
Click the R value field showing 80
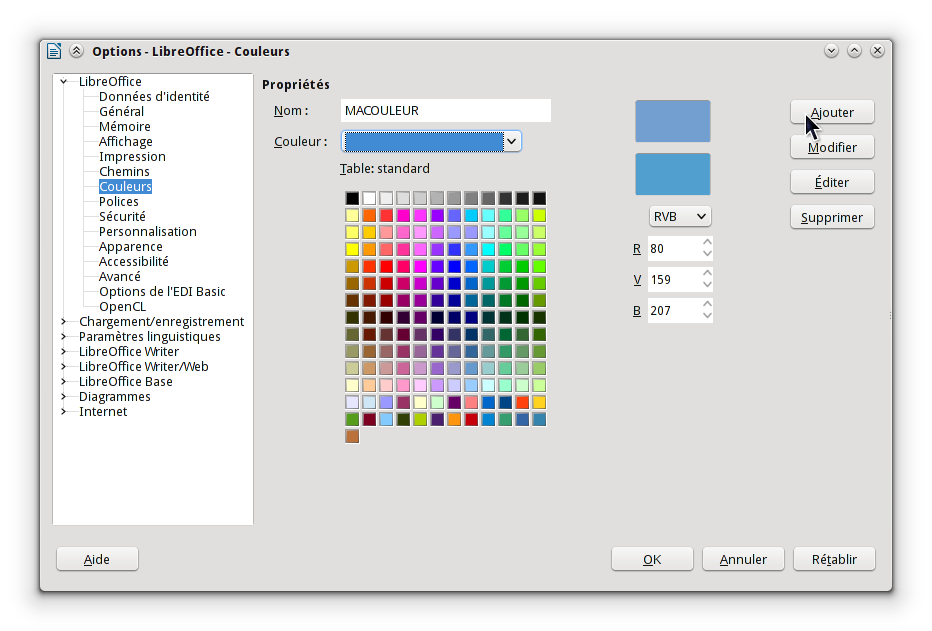[x=674, y=248]
